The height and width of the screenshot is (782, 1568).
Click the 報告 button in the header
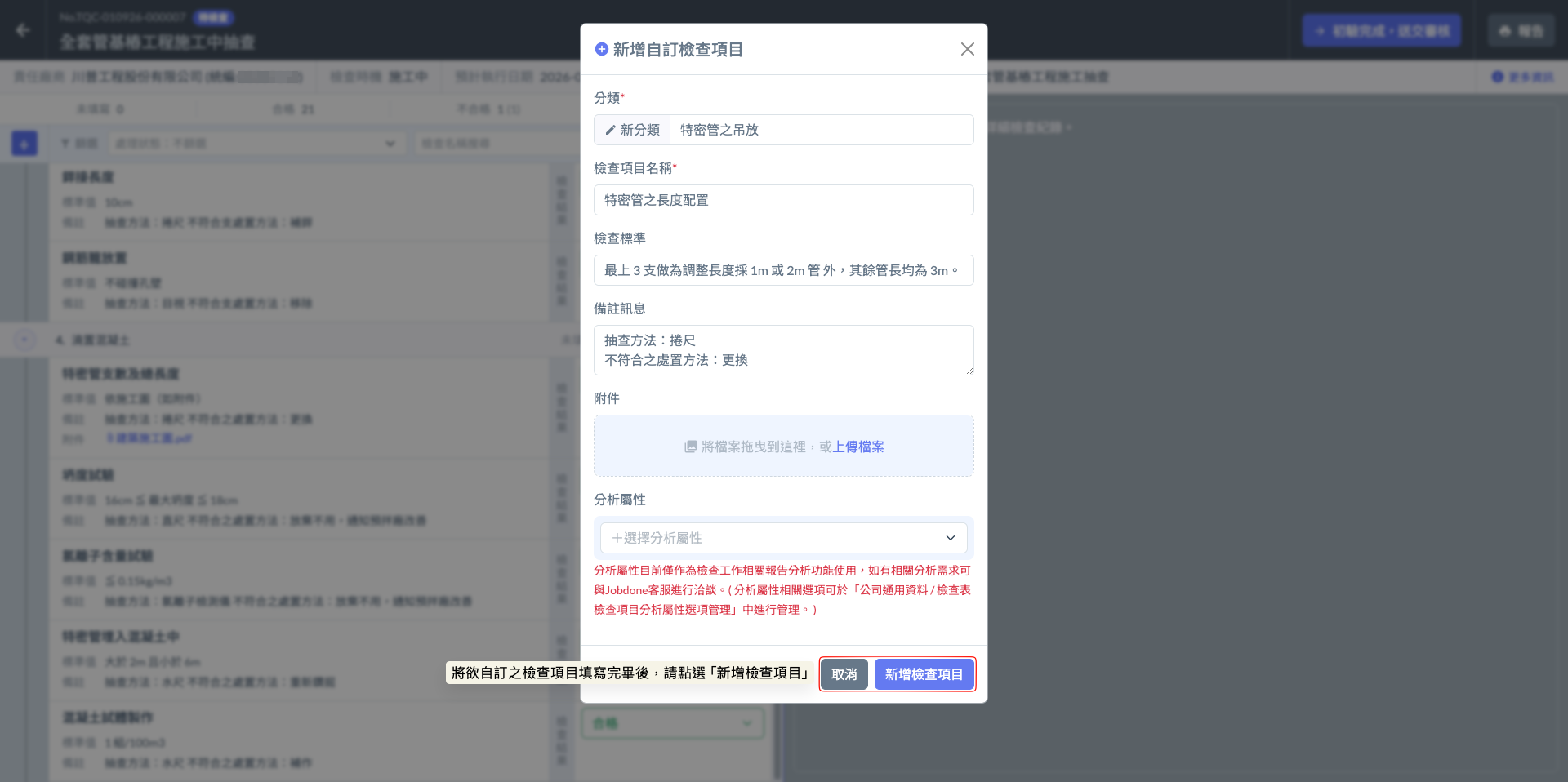click(1521, 31)
